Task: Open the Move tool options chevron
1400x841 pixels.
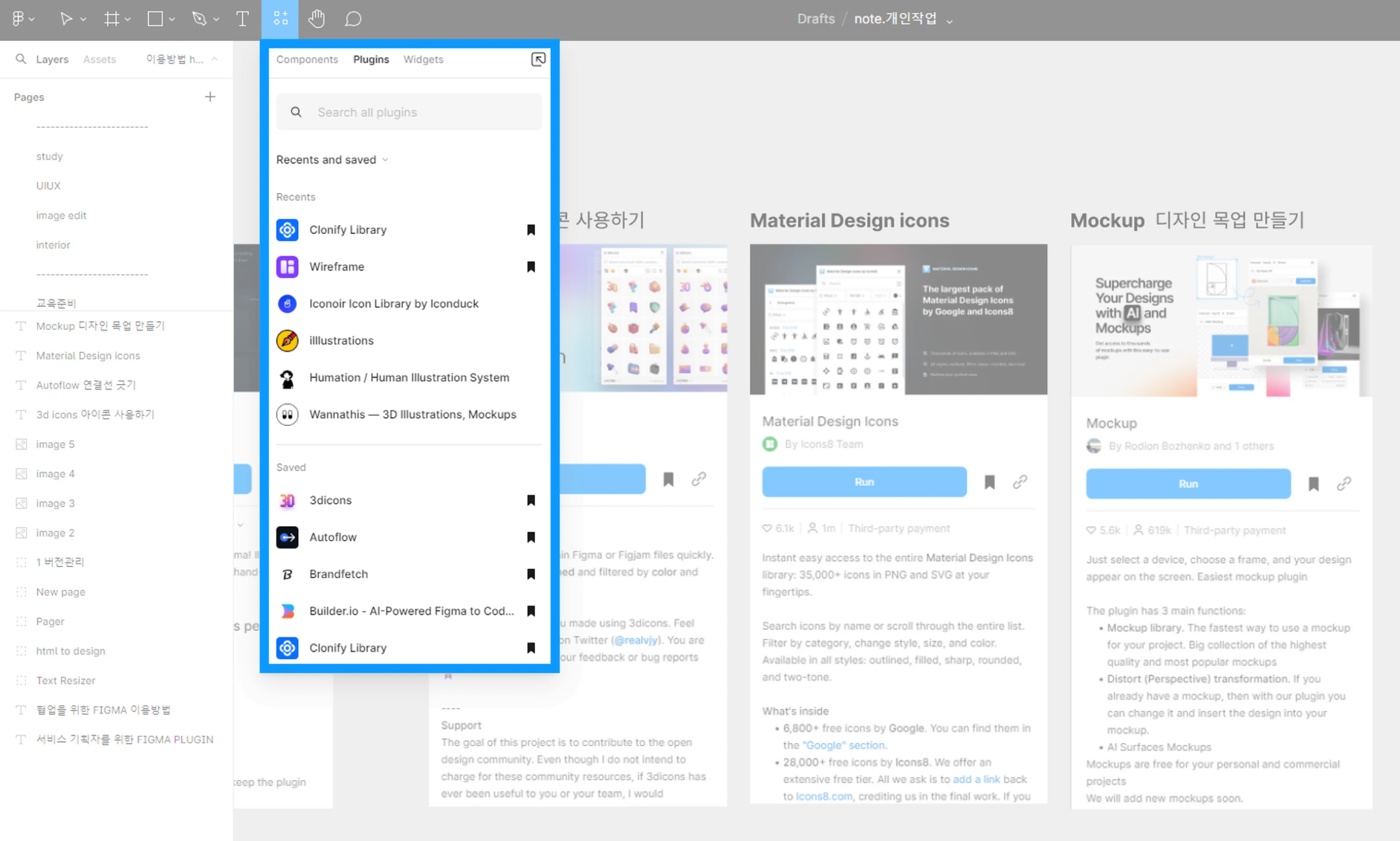Action: coord(83,19)
